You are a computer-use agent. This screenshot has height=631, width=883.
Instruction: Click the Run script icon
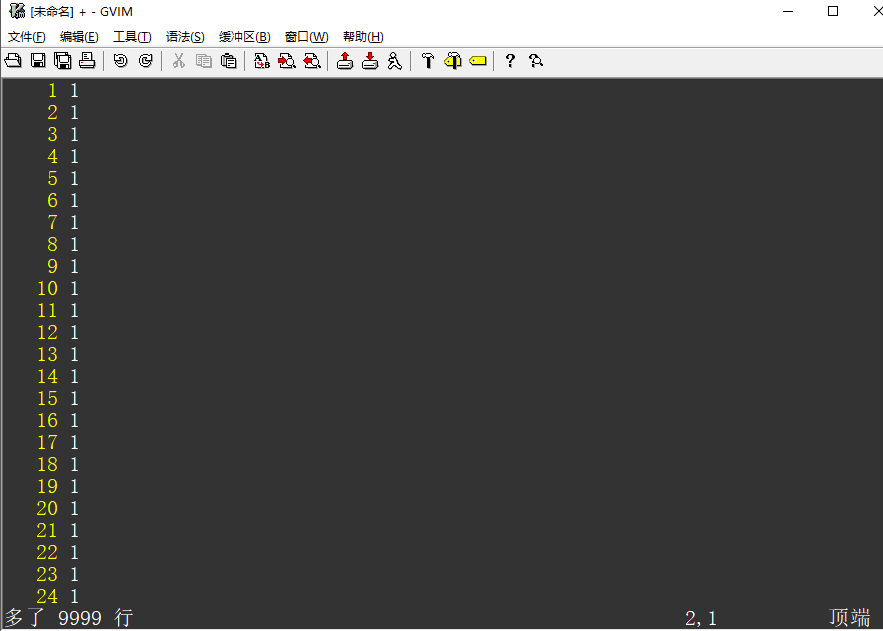394,61
